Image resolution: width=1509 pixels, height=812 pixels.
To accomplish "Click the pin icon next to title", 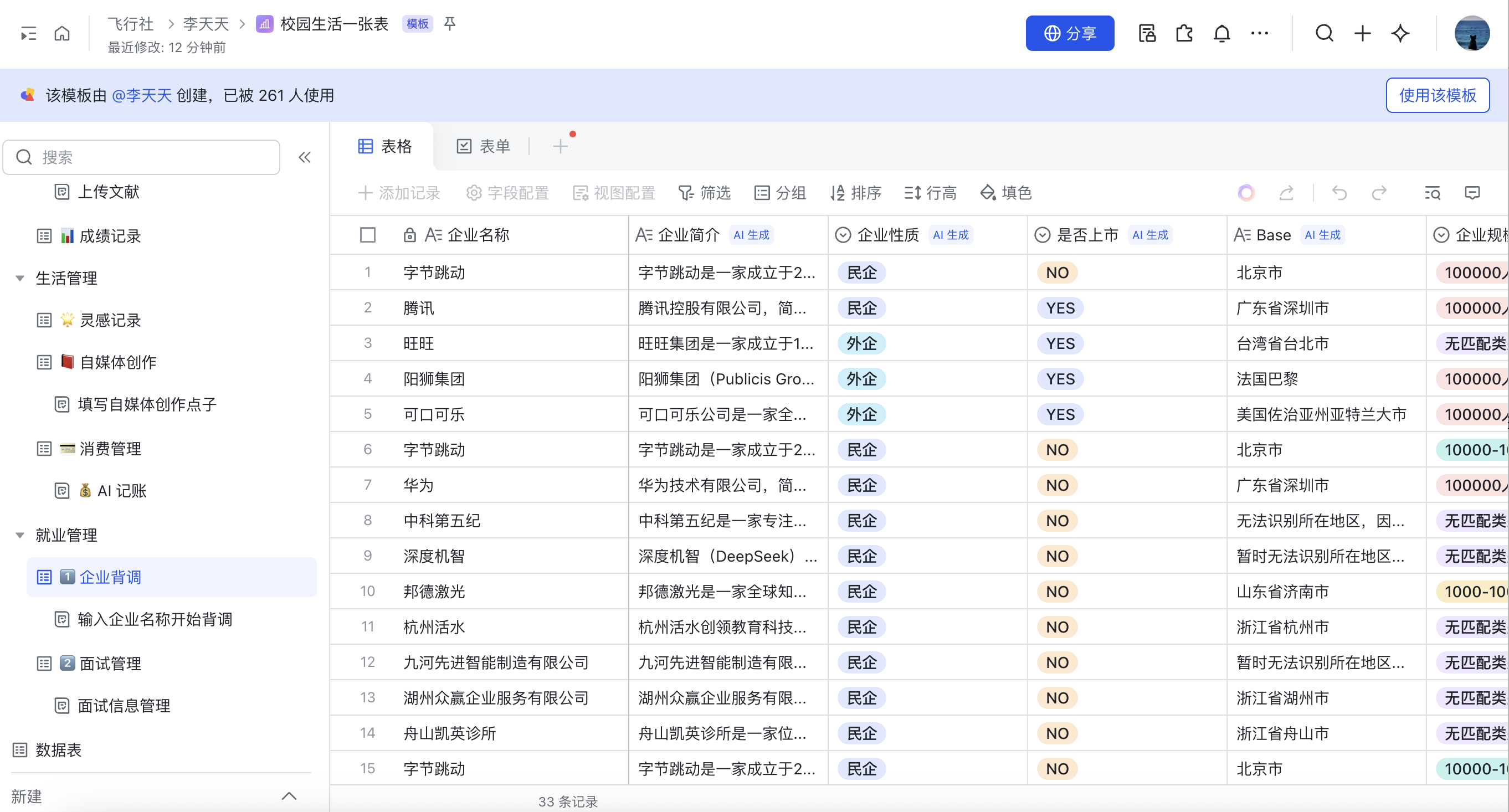I will coord(449,24).
